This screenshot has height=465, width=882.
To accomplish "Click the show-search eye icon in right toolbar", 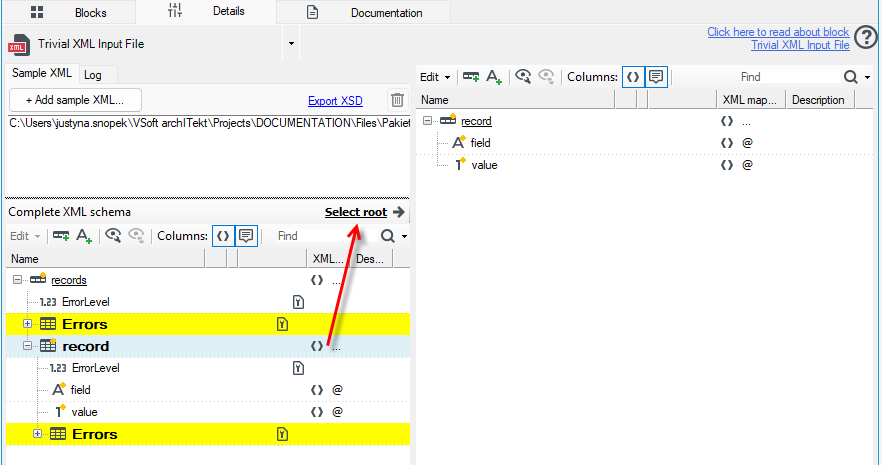I will click(523, 77).
